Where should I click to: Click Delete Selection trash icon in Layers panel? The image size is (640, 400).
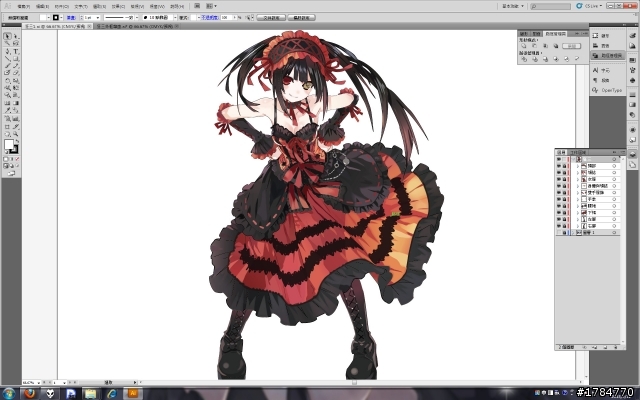615,347
